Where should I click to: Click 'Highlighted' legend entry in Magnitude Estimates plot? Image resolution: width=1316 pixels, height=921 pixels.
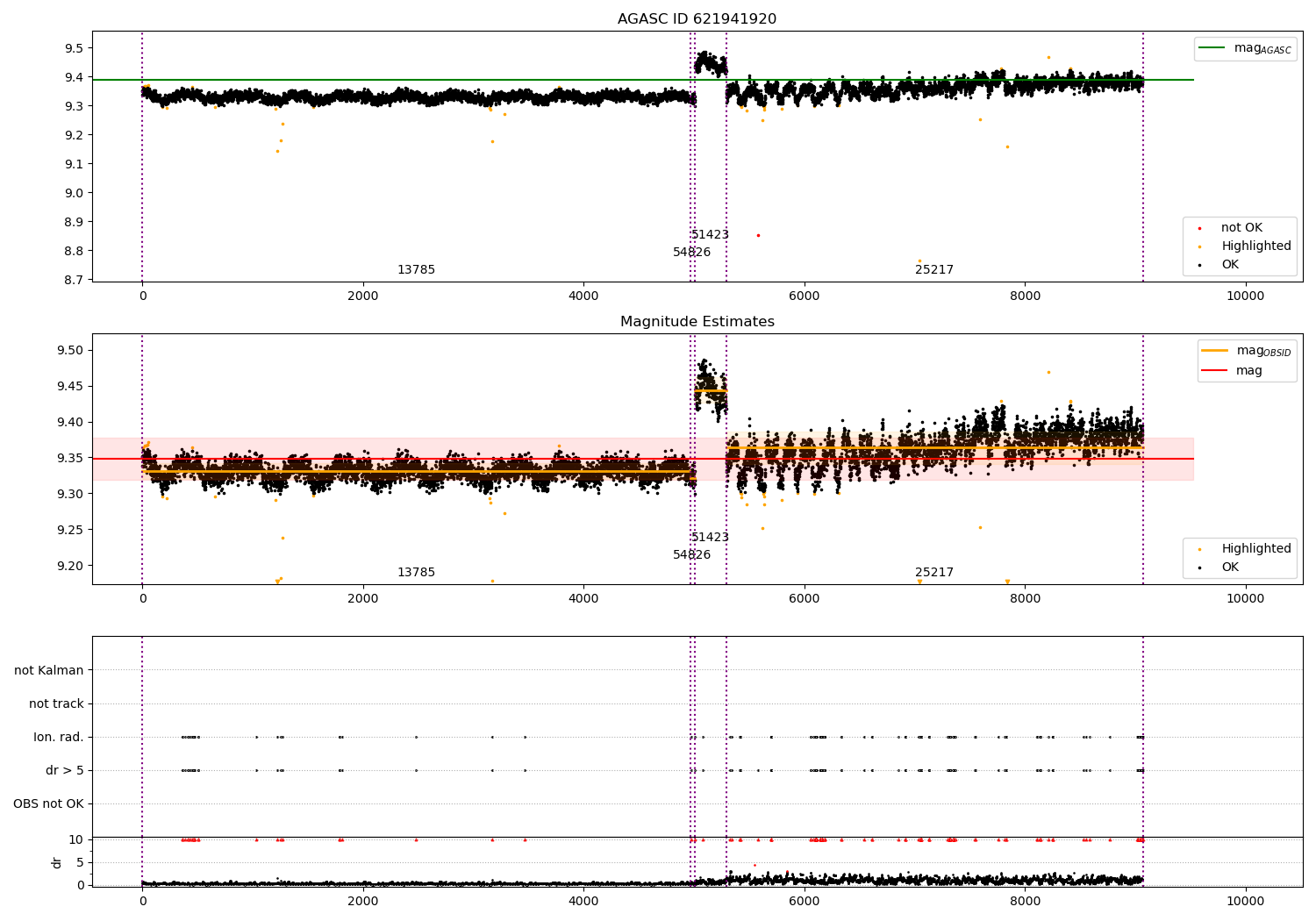[x=1256, y=549]
